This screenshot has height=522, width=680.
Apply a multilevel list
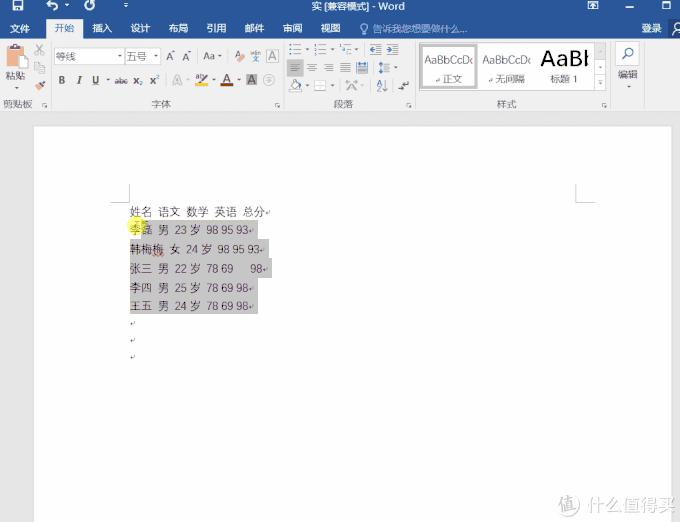[x=346, y=49]
